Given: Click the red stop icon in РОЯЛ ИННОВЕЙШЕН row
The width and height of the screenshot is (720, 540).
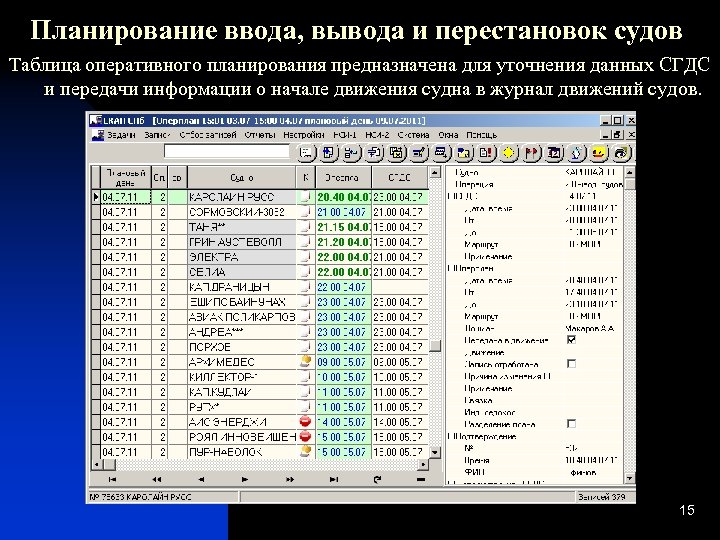Looking at the screenshot, I should 305,437.
